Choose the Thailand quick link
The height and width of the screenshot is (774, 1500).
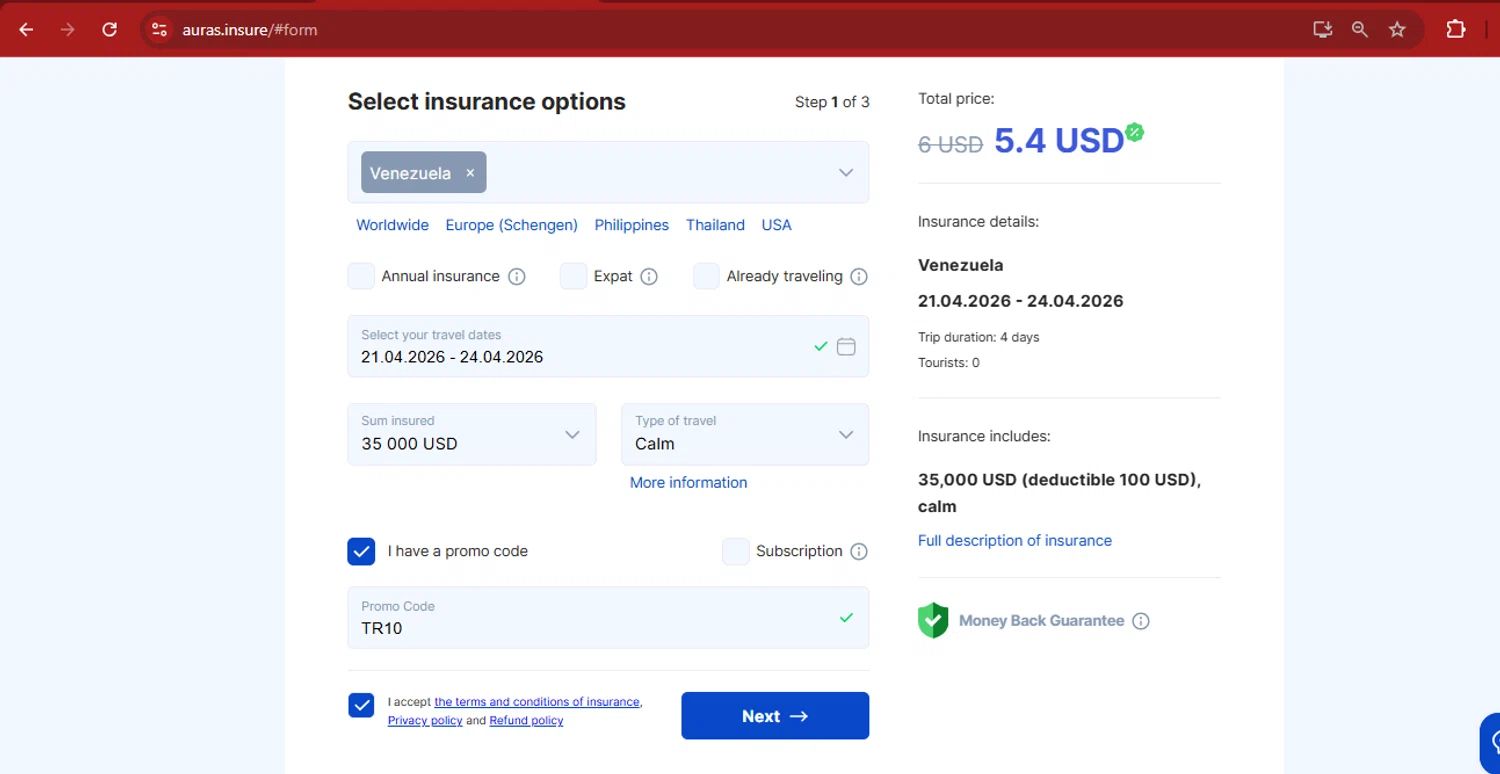(715, 225)
